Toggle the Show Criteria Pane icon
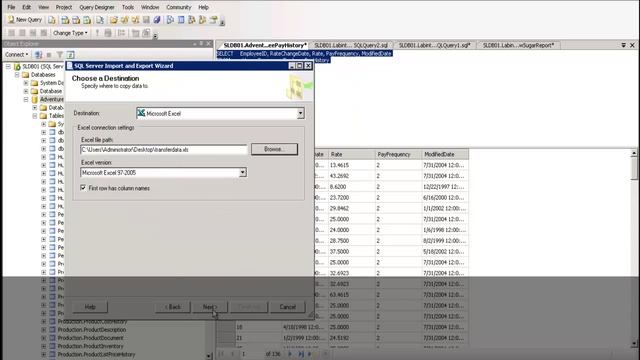 pyautogui.click(x=22, y=33)
